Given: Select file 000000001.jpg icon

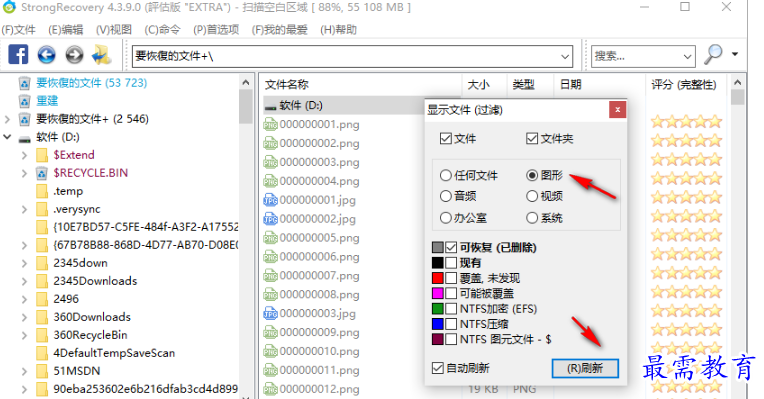Looking at the screenshot, I should (x=270, y=200).
